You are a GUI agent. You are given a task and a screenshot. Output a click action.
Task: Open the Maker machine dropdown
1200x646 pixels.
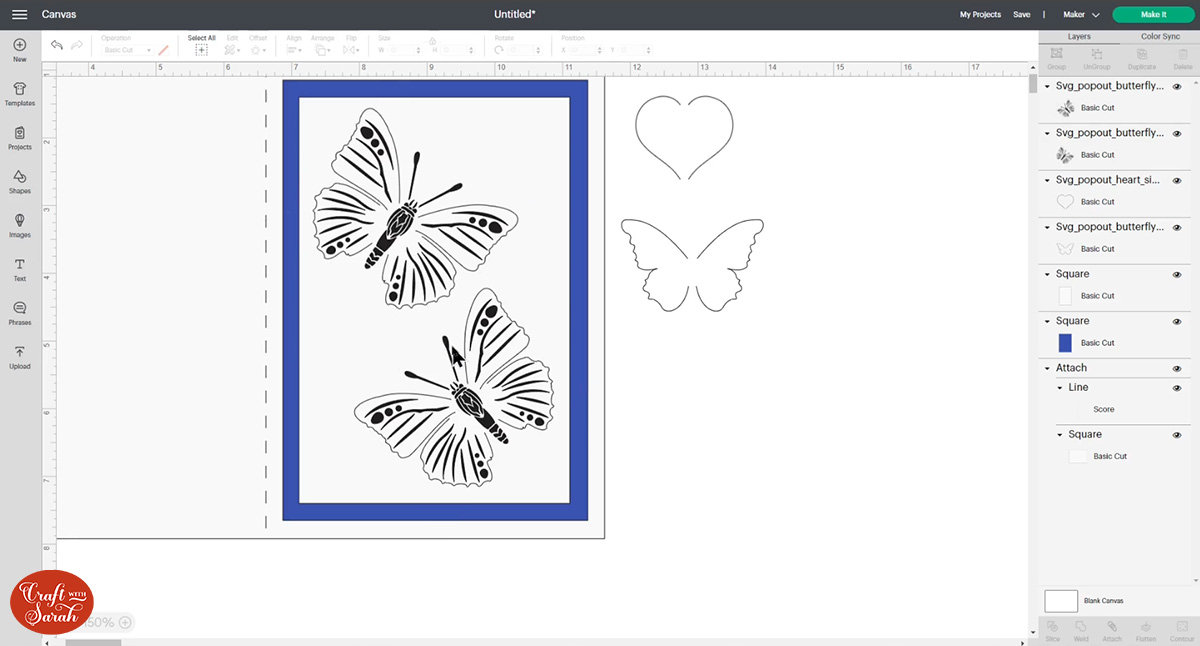[1082, 14]
